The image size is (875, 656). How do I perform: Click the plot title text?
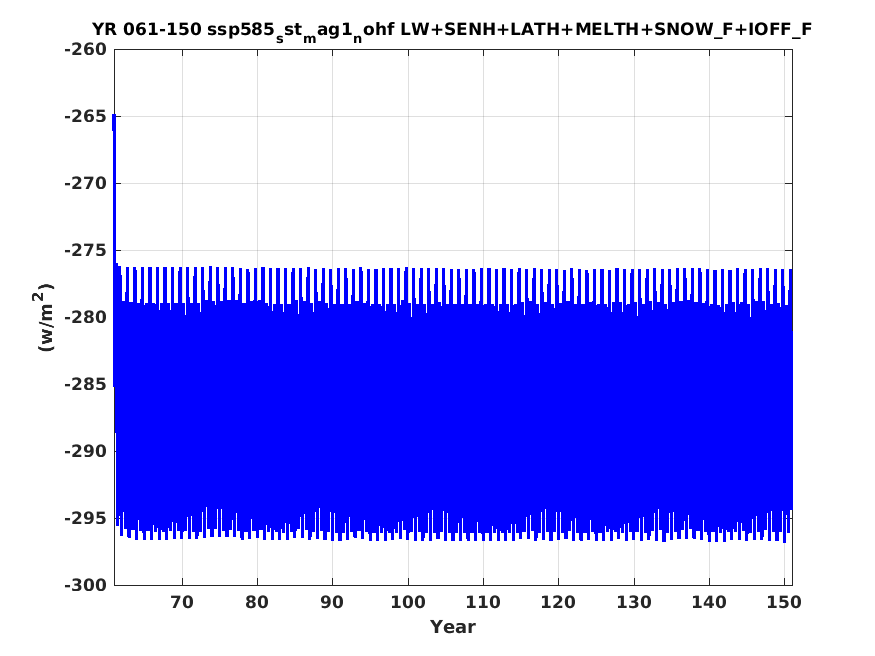452,31
